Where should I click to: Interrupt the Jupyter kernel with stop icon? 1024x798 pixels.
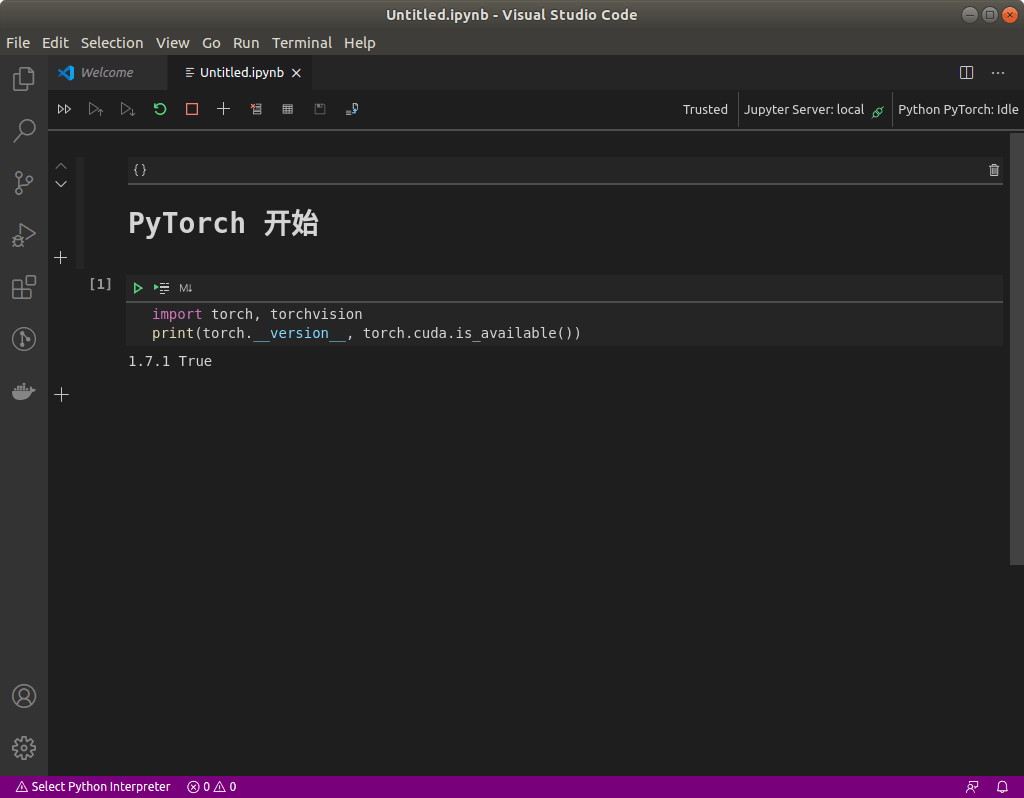click(x=192, y=109)
